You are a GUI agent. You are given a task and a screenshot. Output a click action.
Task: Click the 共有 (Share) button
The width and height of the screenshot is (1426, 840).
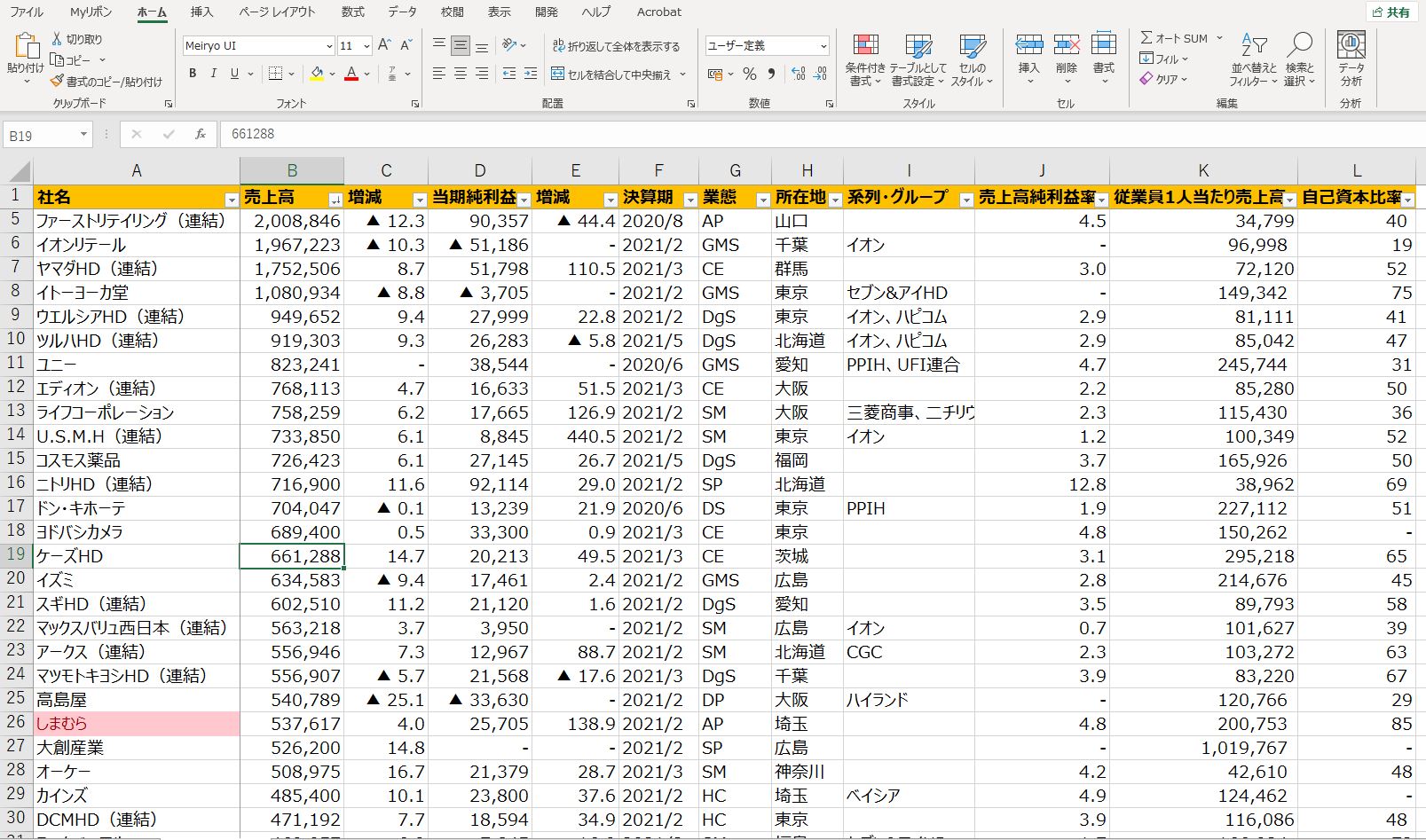point(1391,12)
